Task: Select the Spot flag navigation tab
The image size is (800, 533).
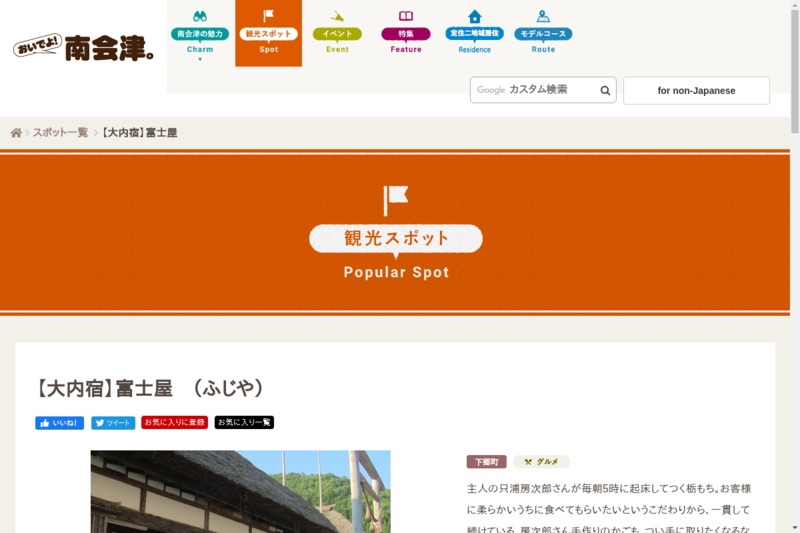Action: pyautogui.click(x=268, y=33)
